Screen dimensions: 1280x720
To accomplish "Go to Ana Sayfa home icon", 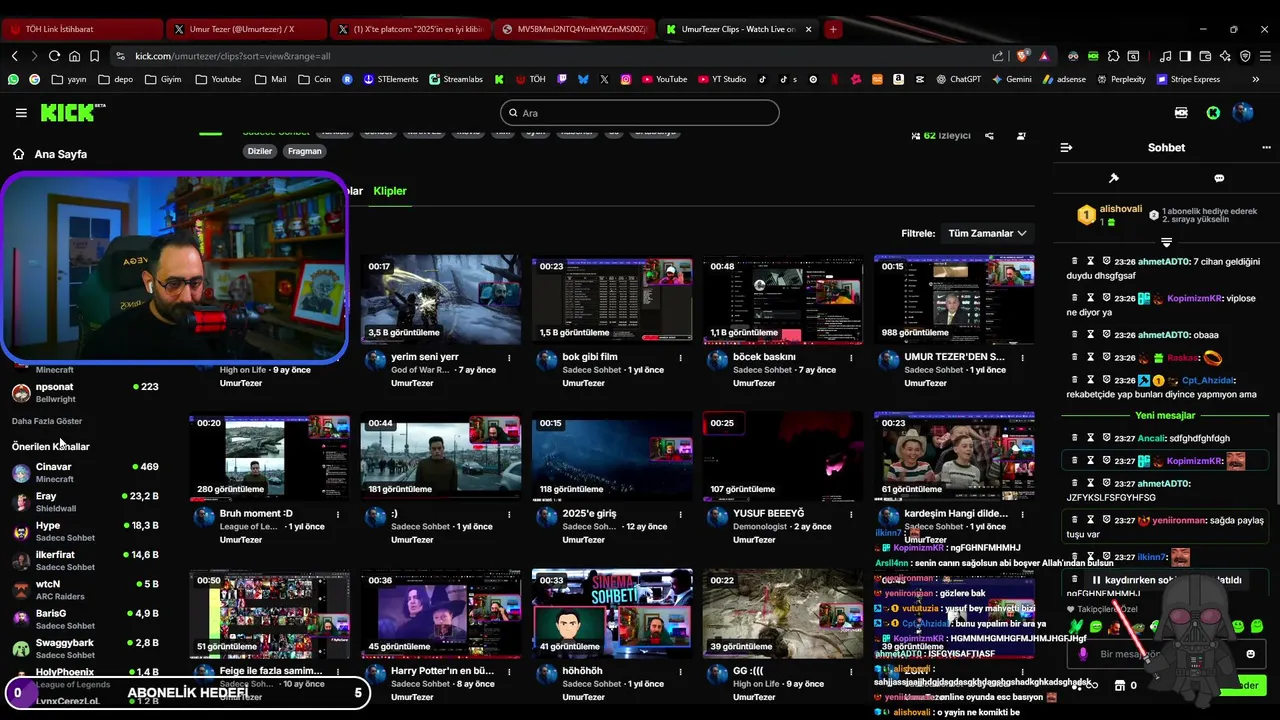I will [18, 154].
